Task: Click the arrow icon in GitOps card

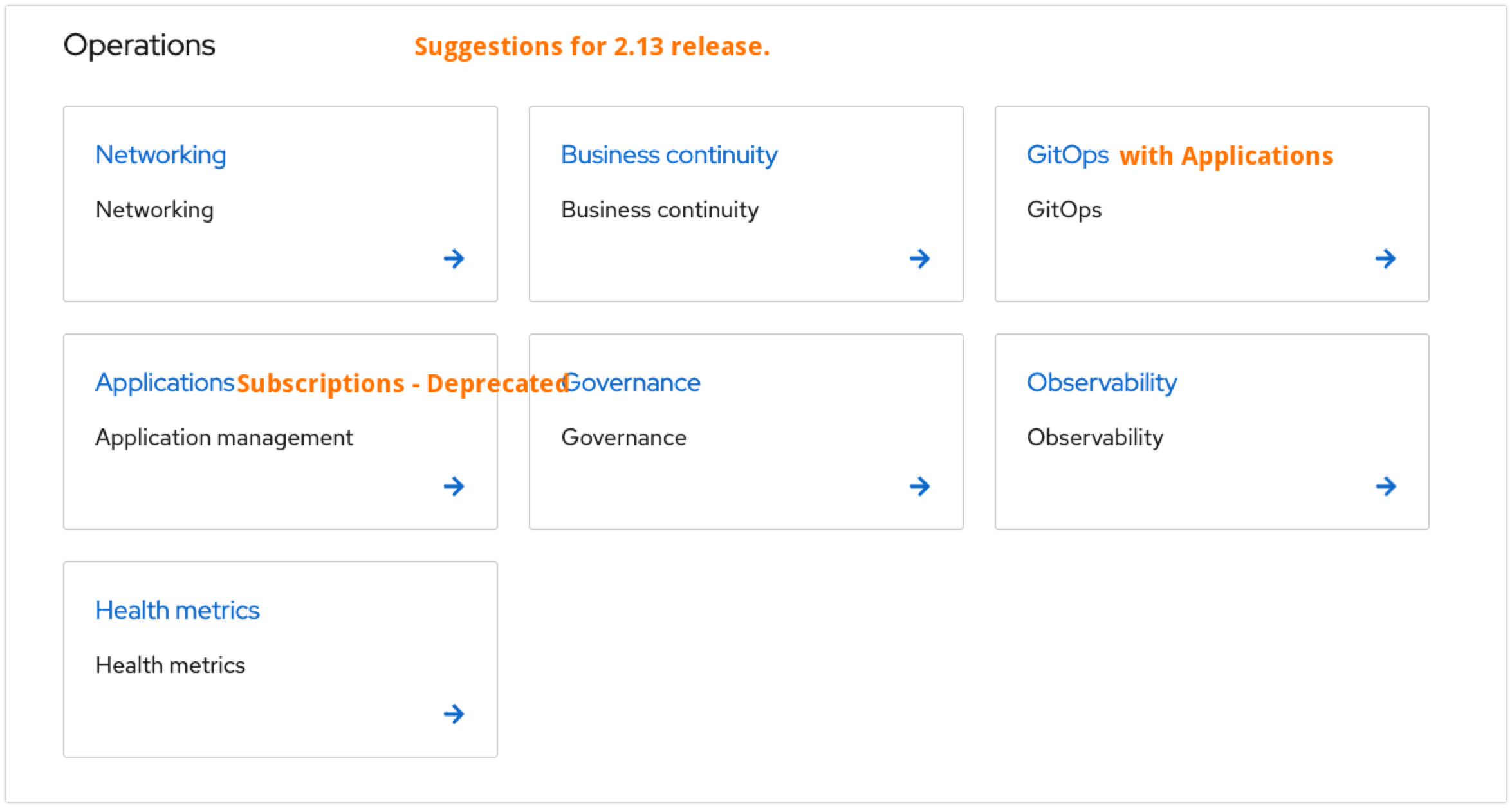Action: pos(1385,259)
